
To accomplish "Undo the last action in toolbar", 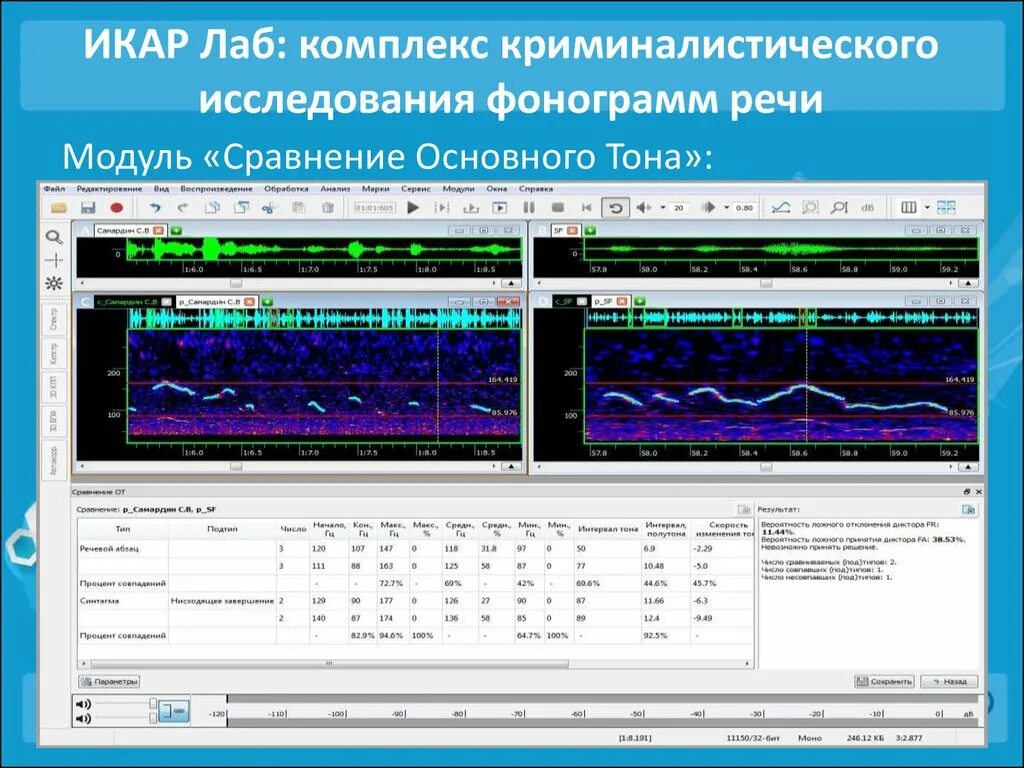I will coord(155,208).
